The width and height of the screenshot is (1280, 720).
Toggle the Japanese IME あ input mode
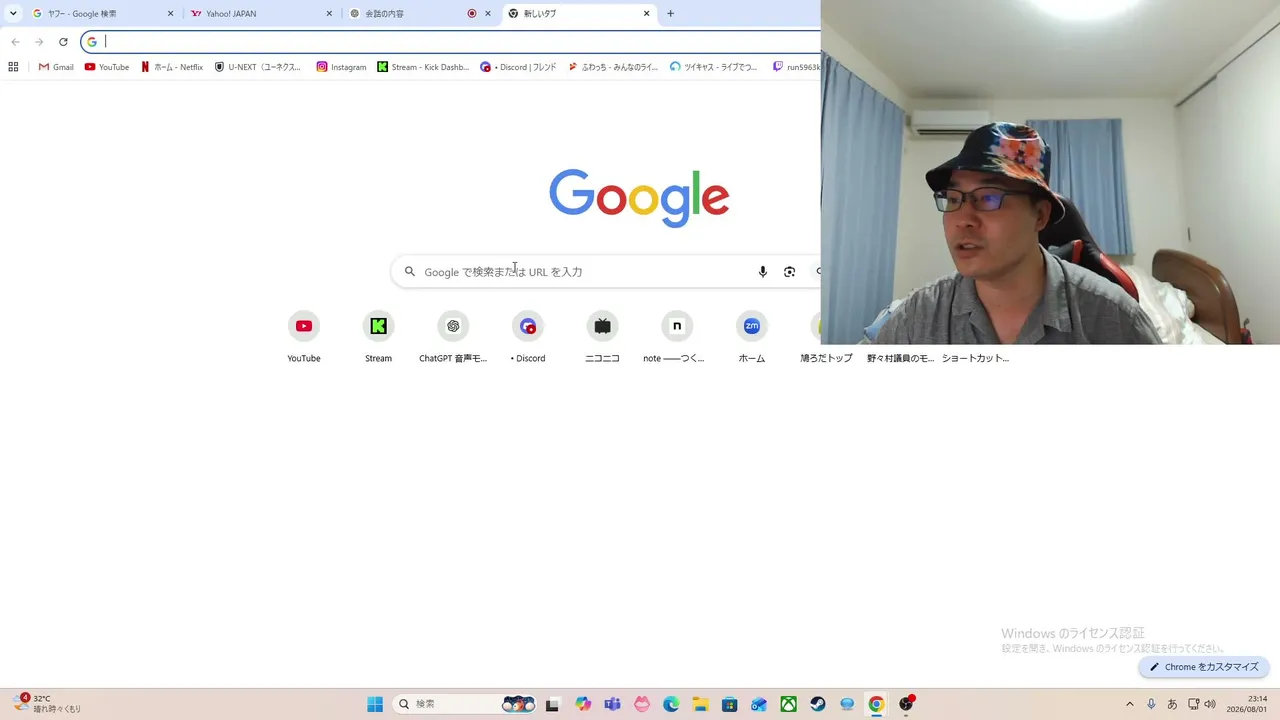pyautogui.click(x=1172, y=704)
